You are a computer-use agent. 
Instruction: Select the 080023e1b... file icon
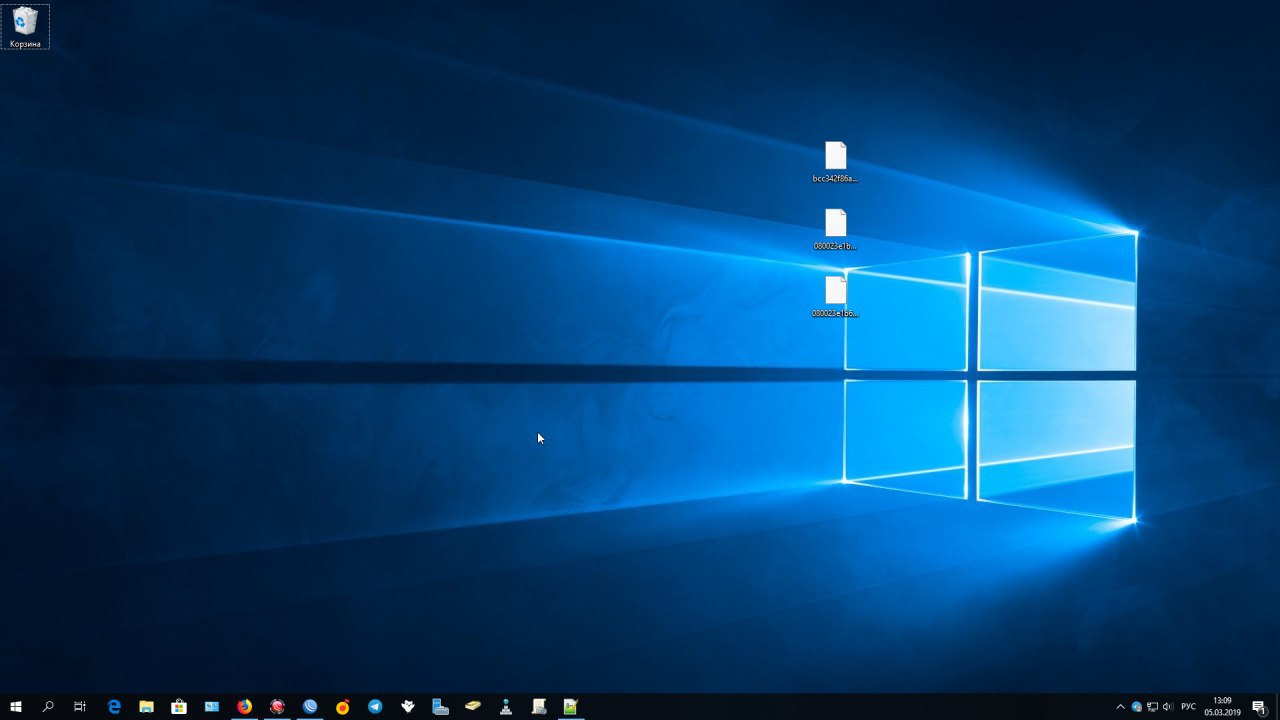pyautogui.click(x=835, y=229)
